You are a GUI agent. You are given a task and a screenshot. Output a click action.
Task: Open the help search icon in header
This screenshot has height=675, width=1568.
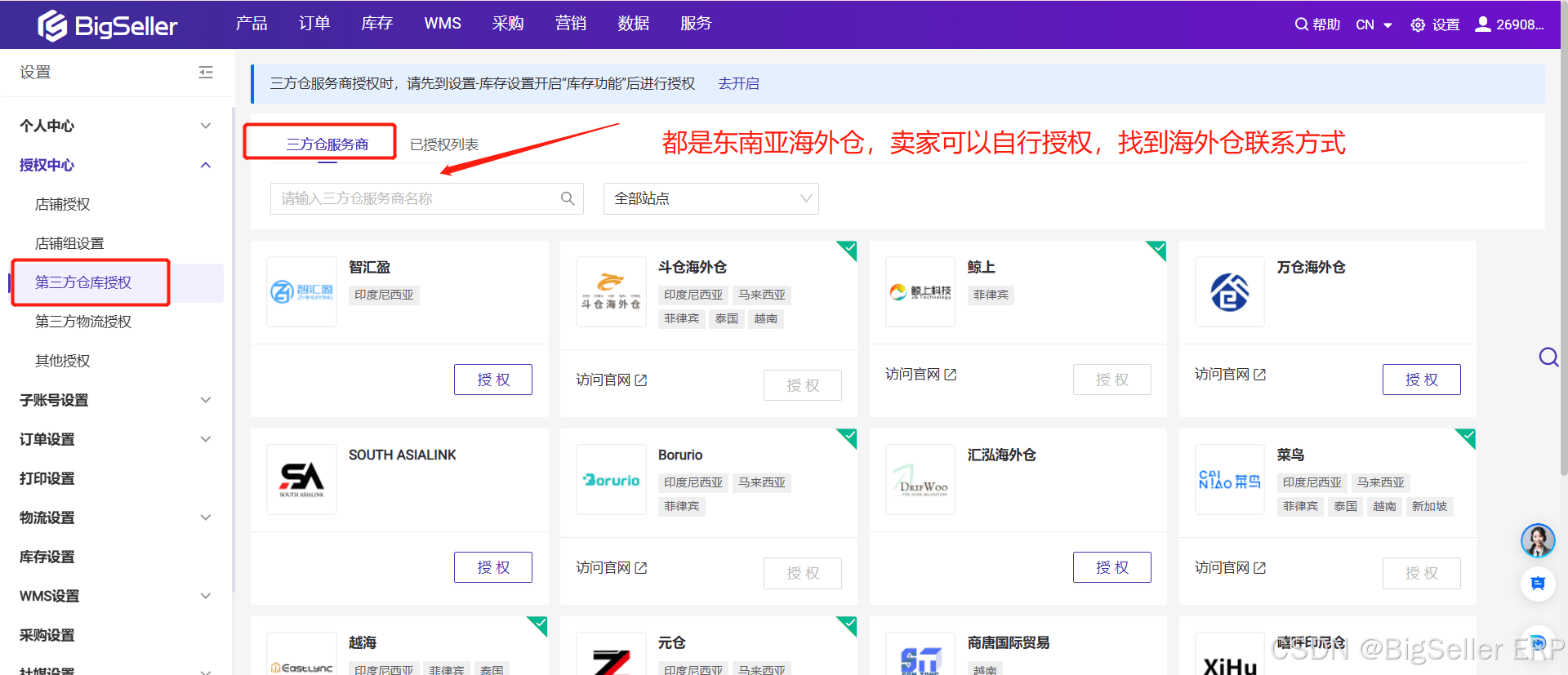tap(1301, 24)
